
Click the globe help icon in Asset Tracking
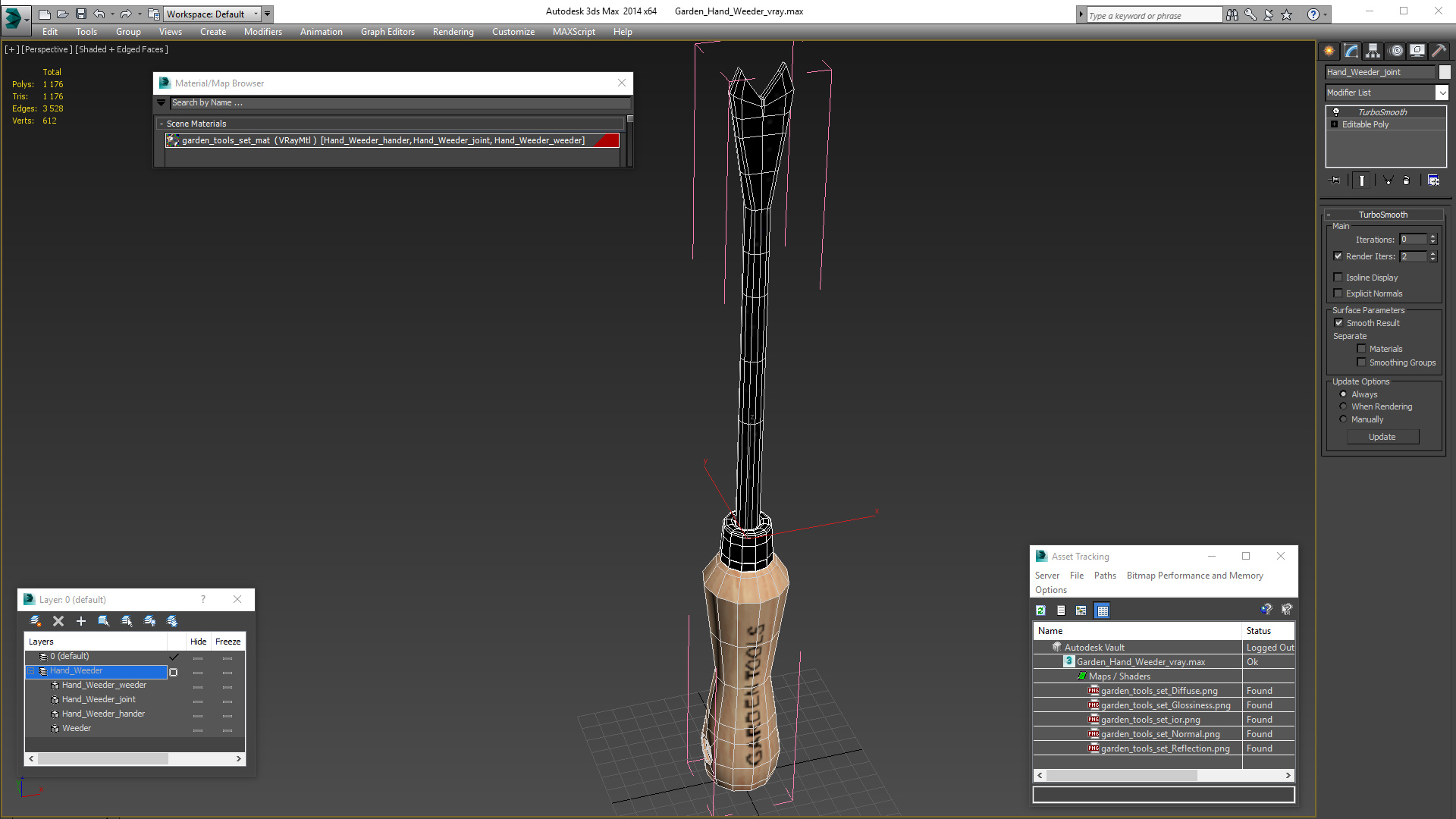pyautogui.click(x=1266, y=610)
